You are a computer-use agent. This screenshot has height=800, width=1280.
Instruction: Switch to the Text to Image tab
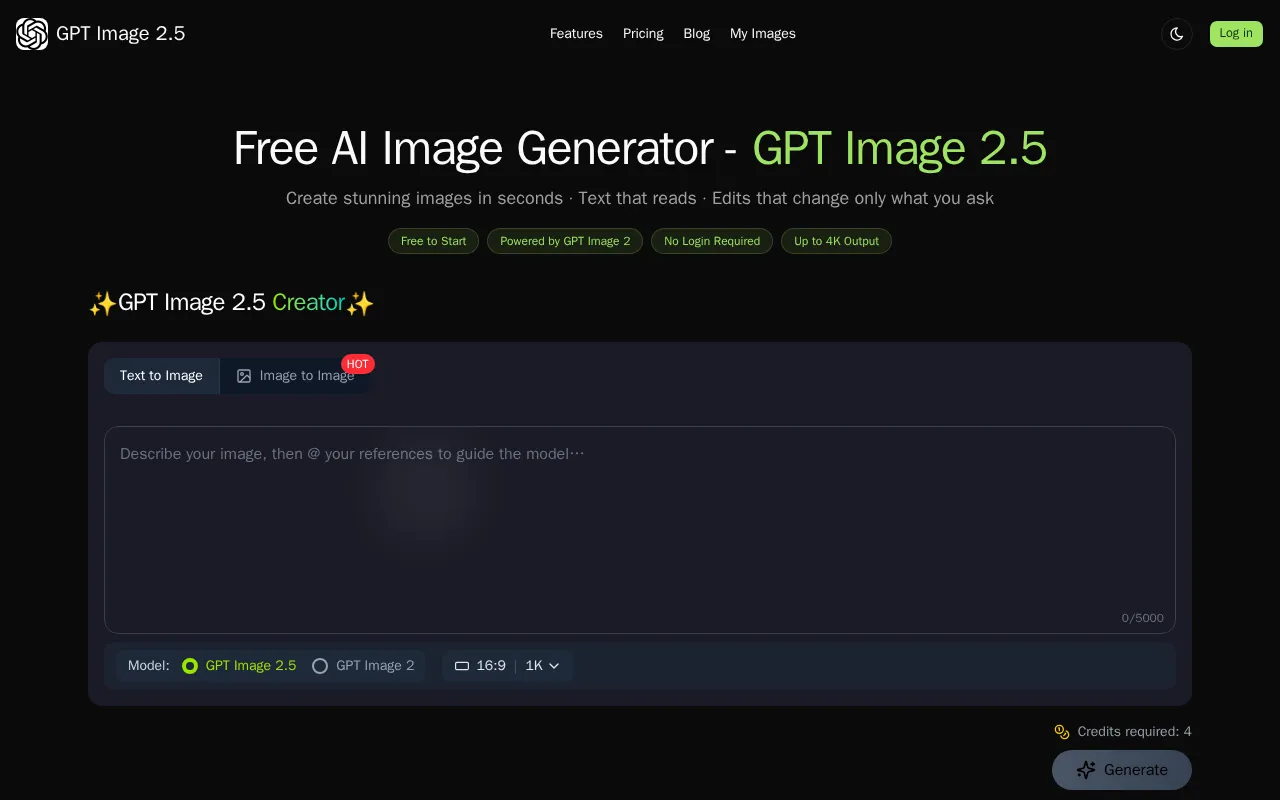161,376
